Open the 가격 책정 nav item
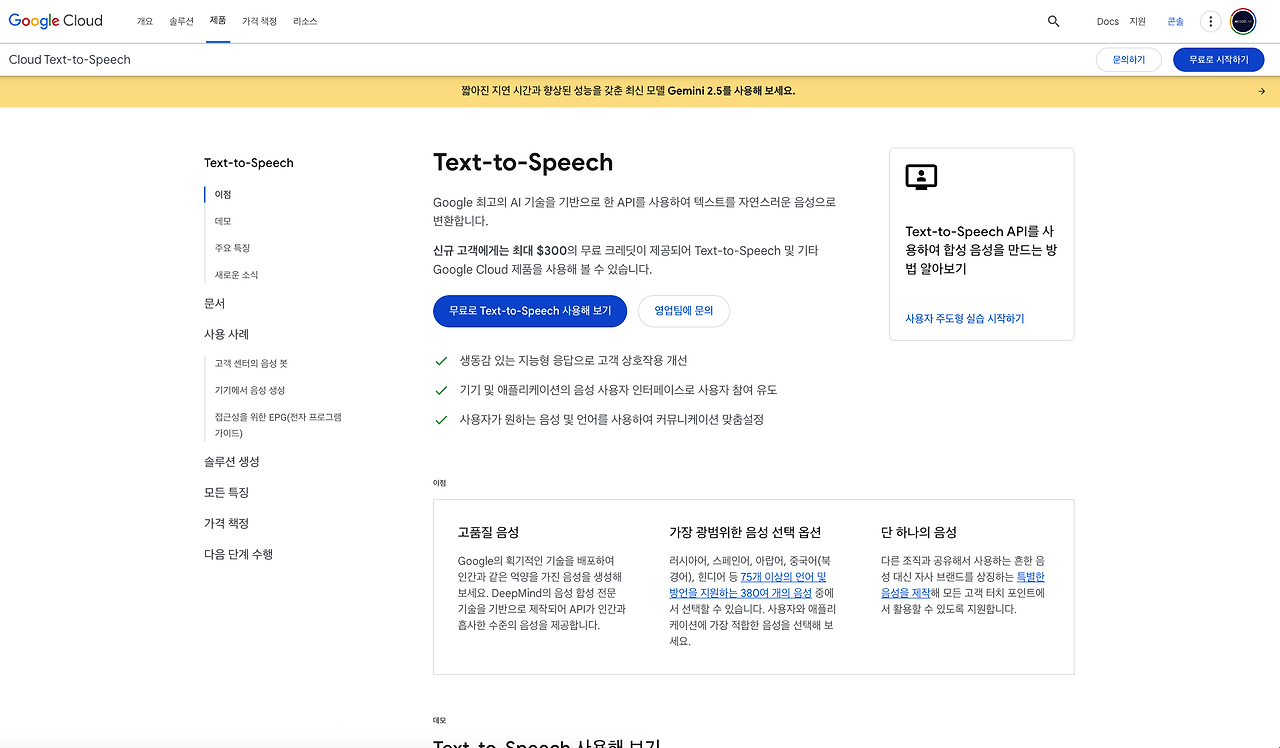Viewport: 1280px width, 748px height. click(x=259, y=21)
